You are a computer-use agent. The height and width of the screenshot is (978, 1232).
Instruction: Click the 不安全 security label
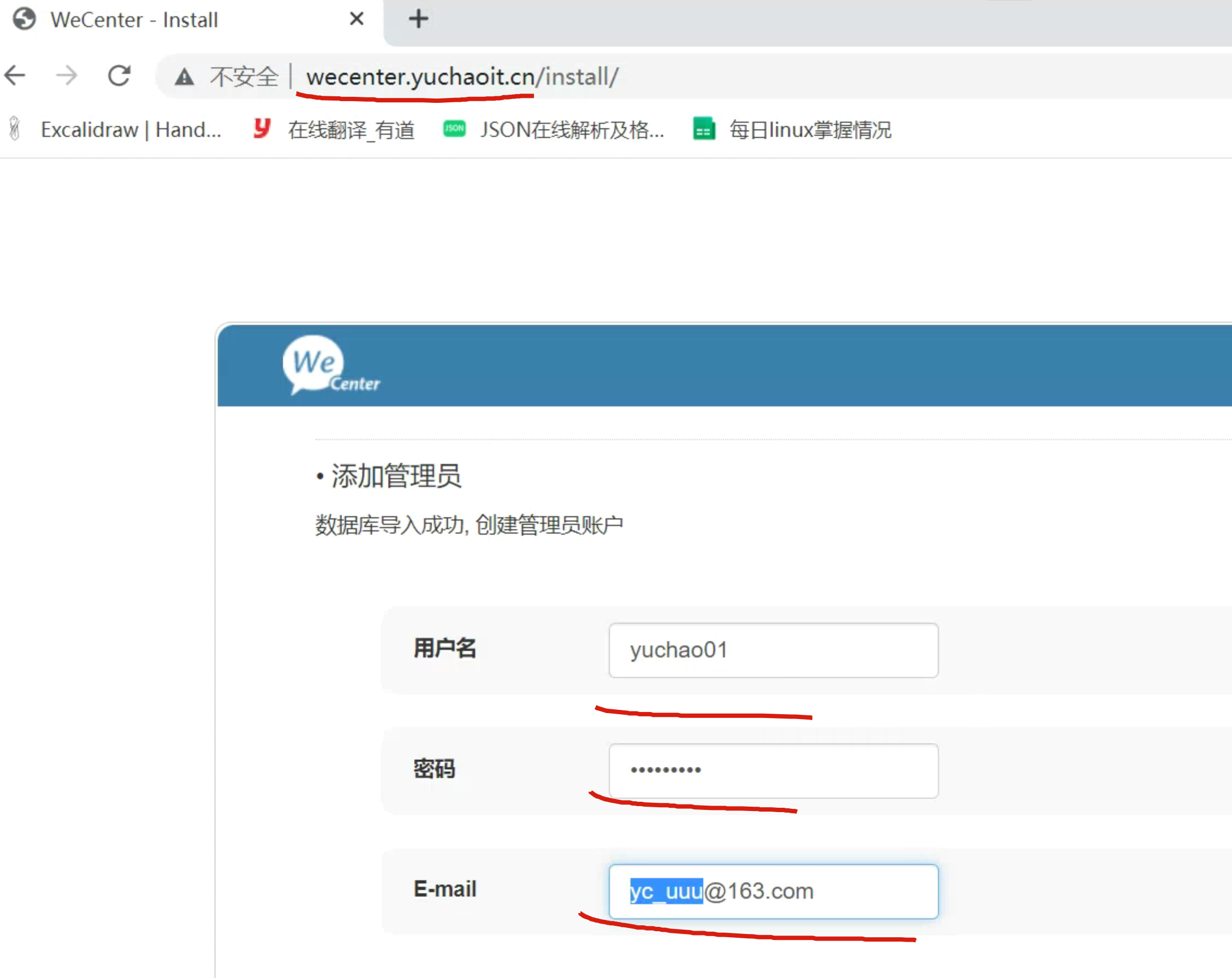[244, 77]
